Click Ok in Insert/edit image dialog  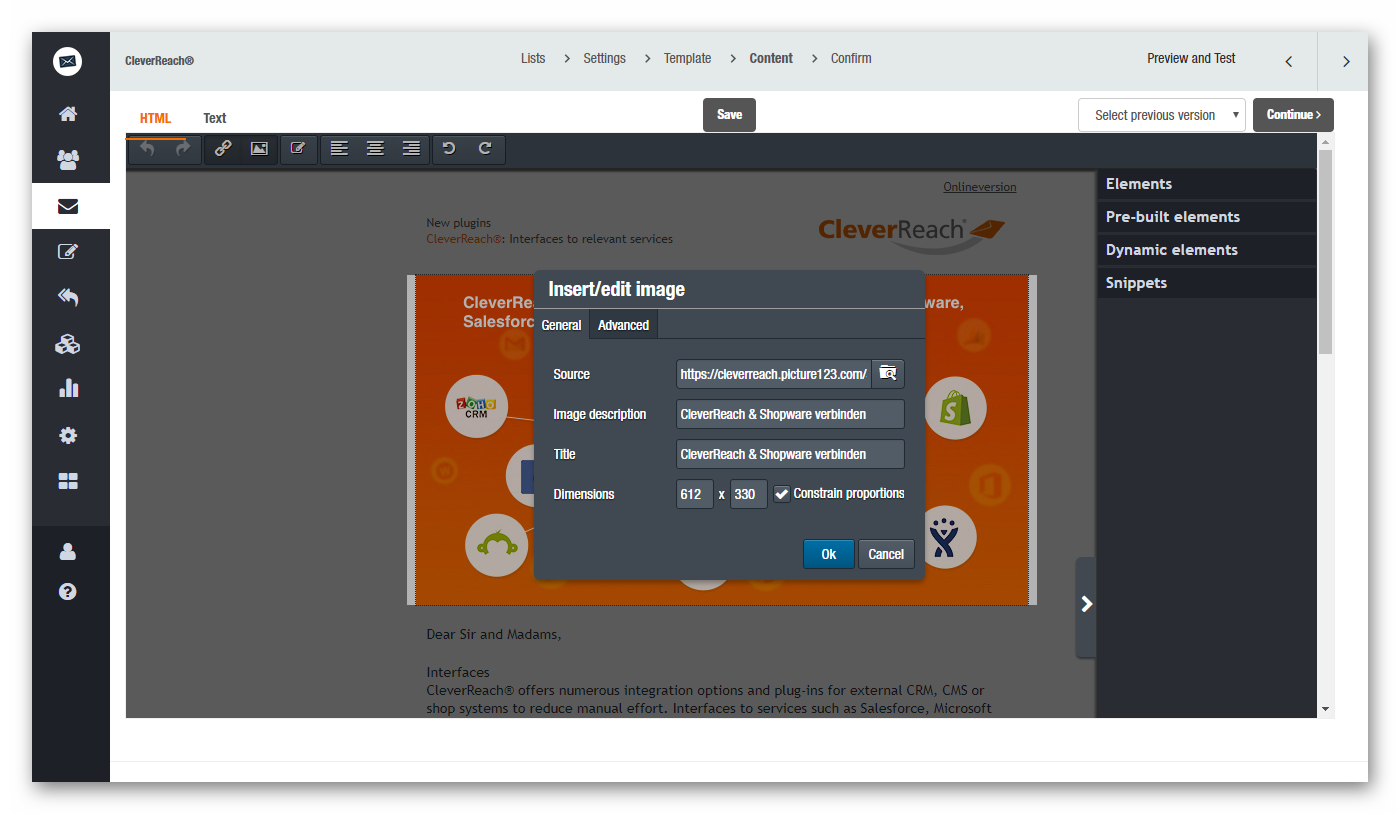coord(829,554)
